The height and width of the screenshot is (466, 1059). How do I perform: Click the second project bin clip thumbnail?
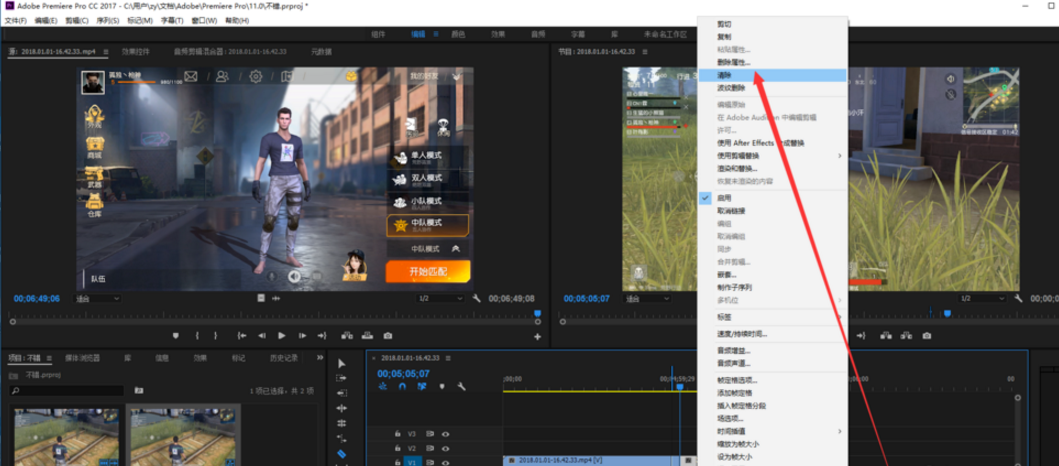tap(184, 435)
